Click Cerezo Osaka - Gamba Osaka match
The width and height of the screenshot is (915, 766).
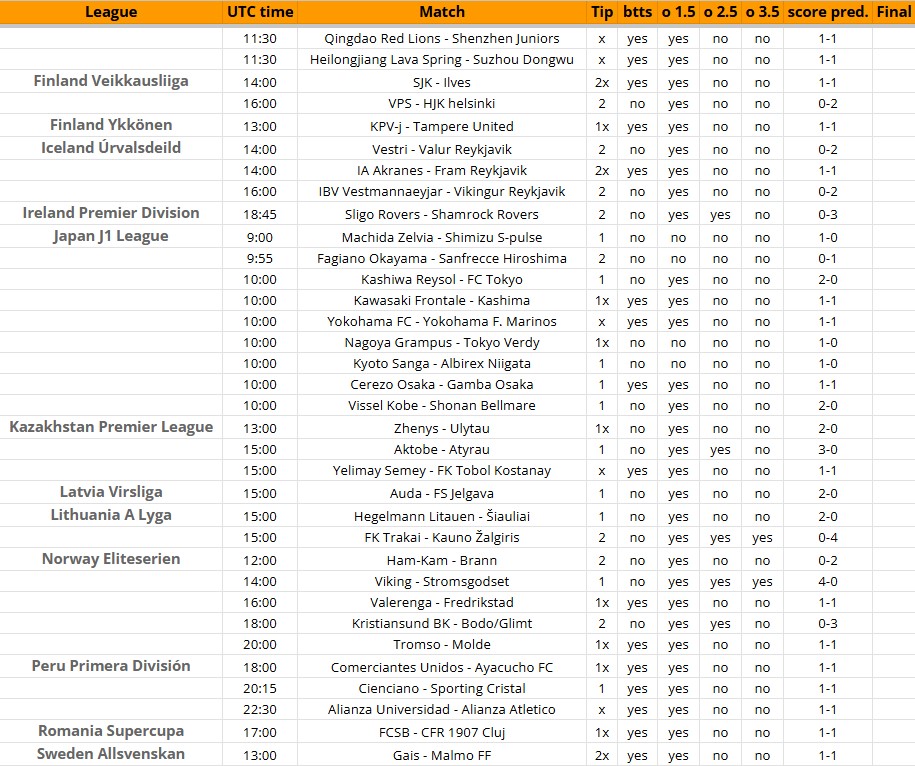[442, 384]
